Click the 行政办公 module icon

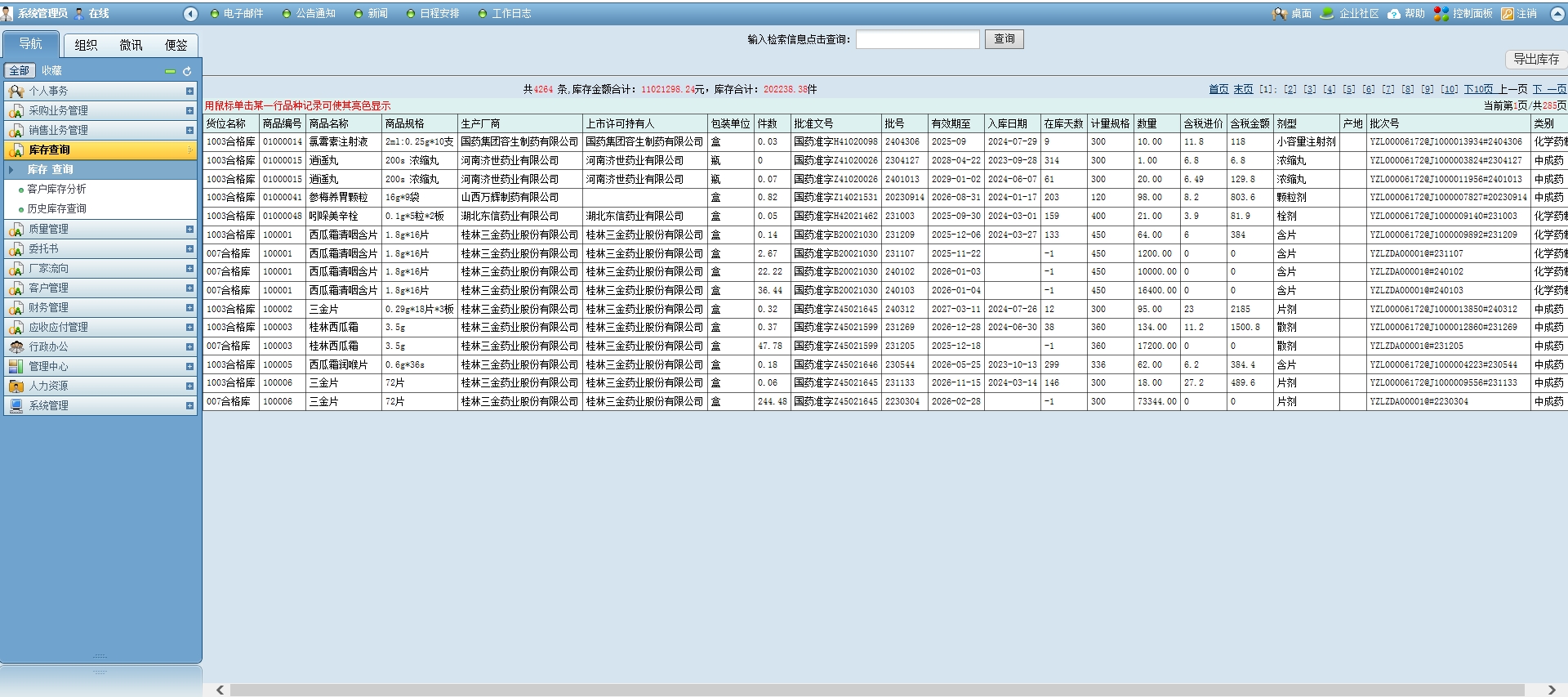(16, 346)
